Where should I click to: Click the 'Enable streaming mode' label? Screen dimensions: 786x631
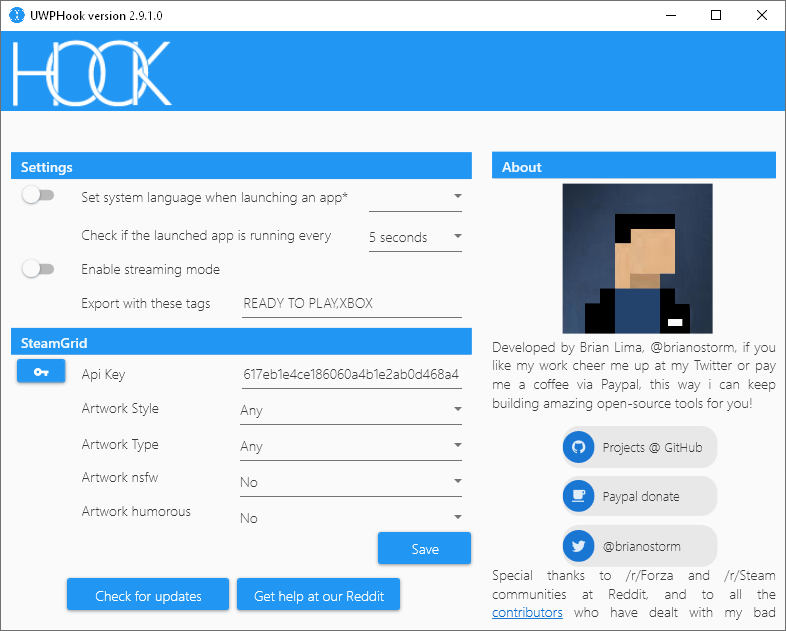[x=150, y=270]
